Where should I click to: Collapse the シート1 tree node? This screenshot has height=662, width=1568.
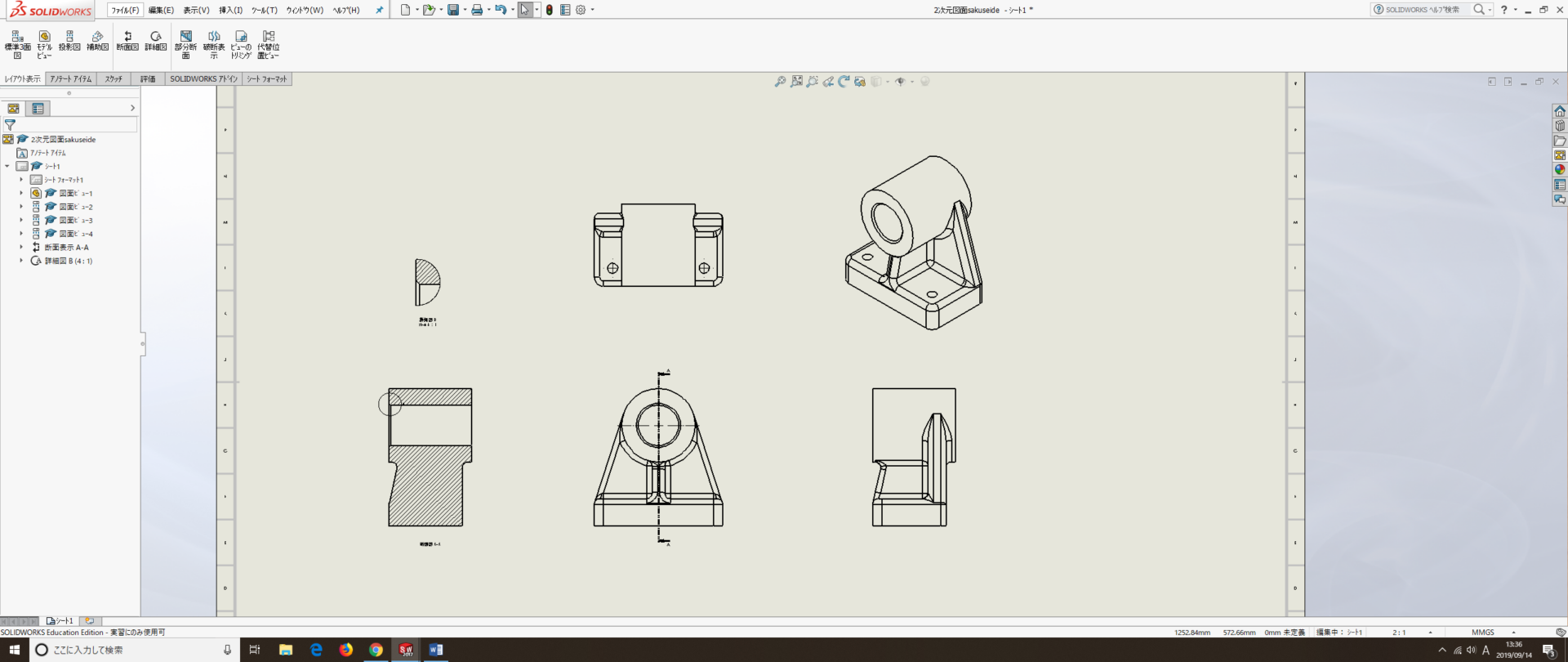[7, 166]
